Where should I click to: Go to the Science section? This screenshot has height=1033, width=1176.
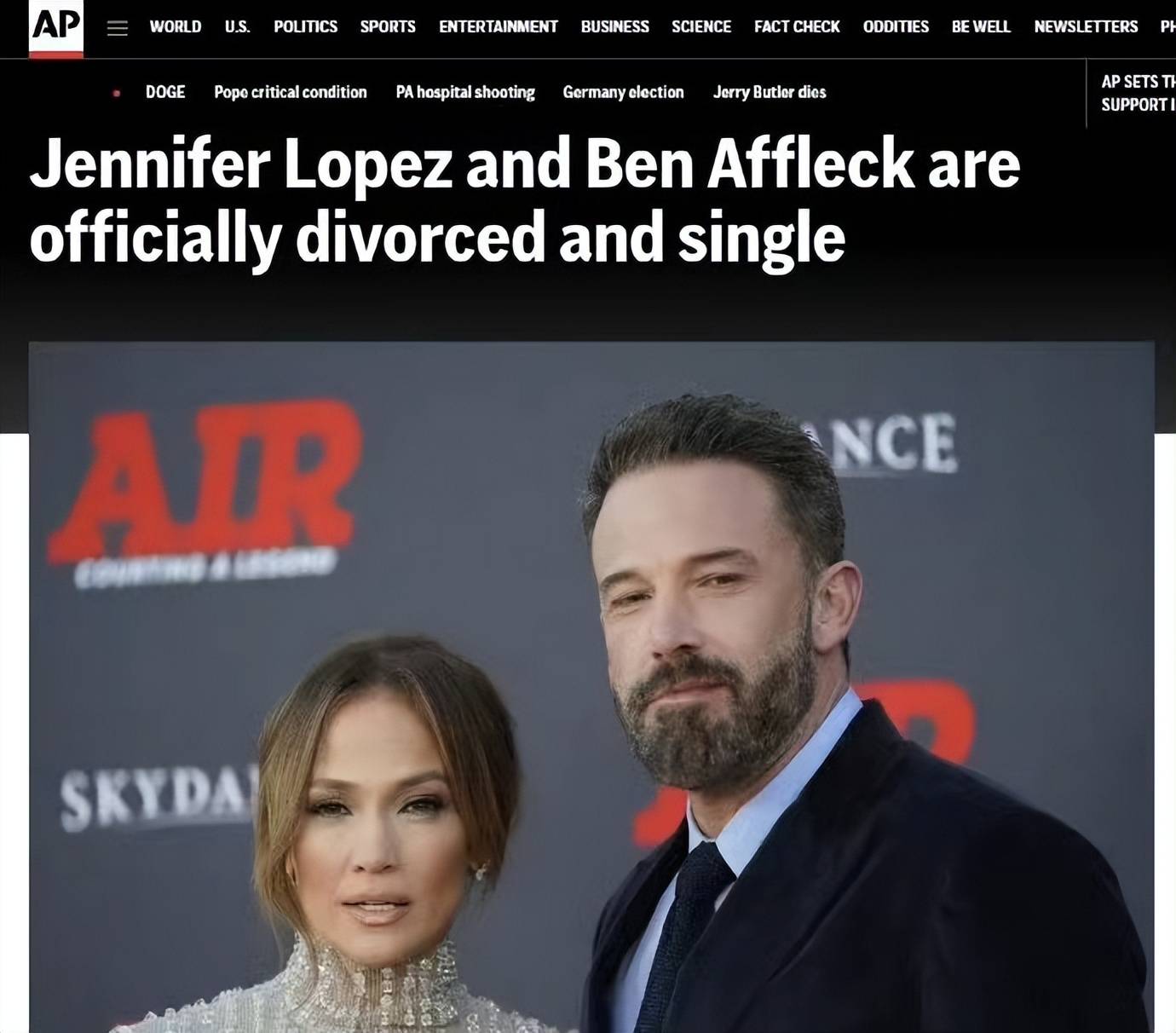click(x=701, y=26)
